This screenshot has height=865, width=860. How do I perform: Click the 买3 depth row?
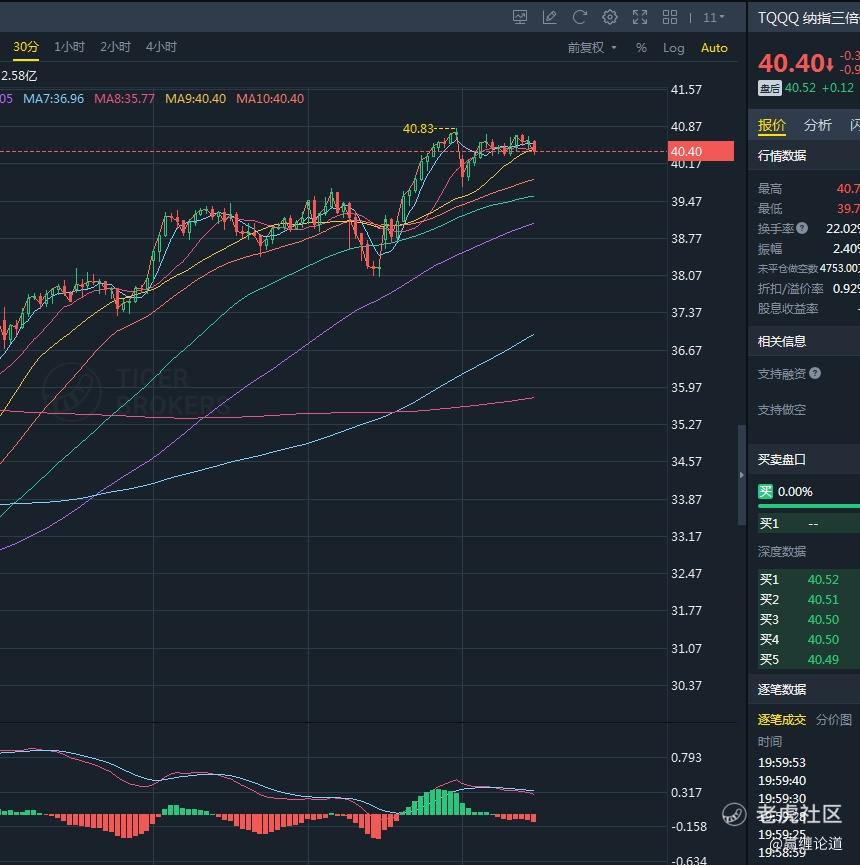tap(809, 620)
